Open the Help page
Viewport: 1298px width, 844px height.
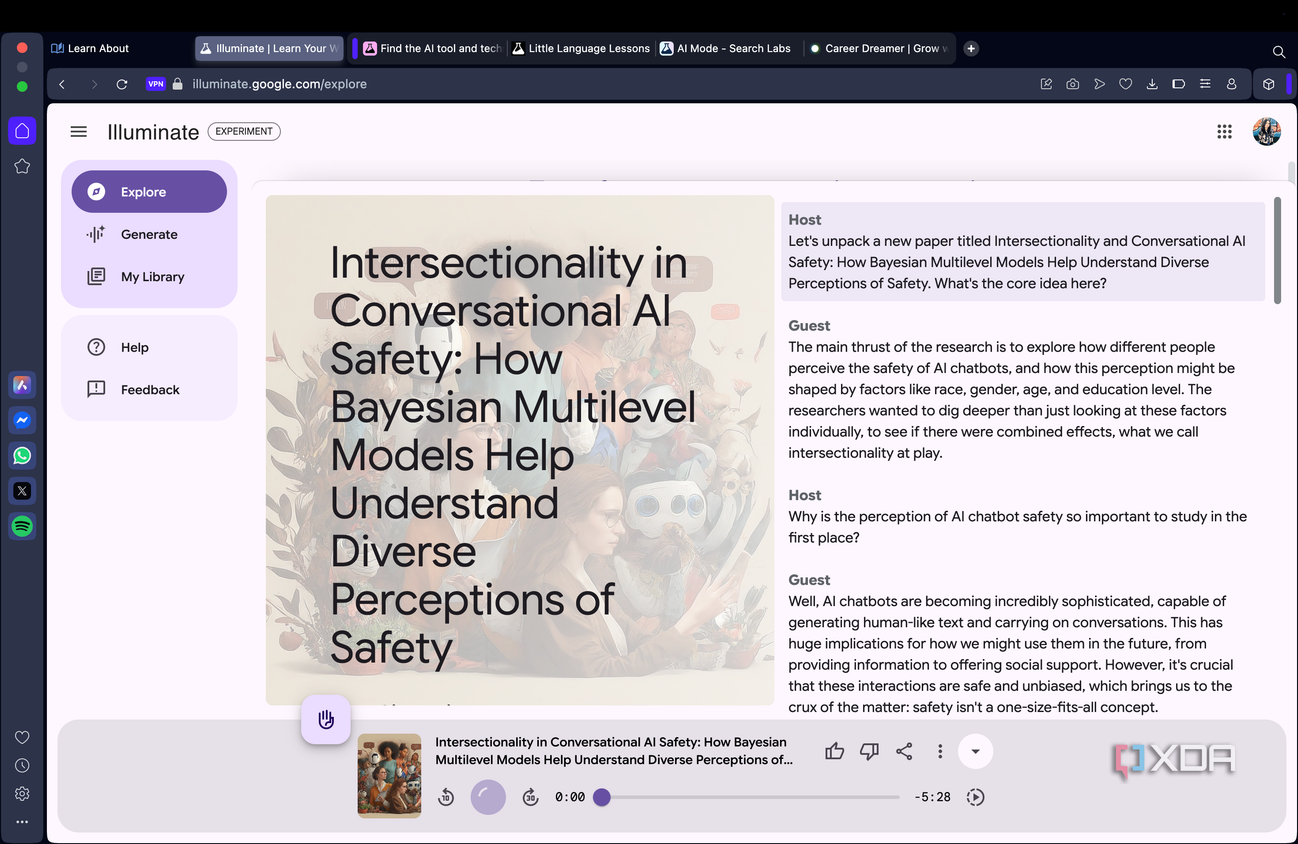tap(149, 347)
